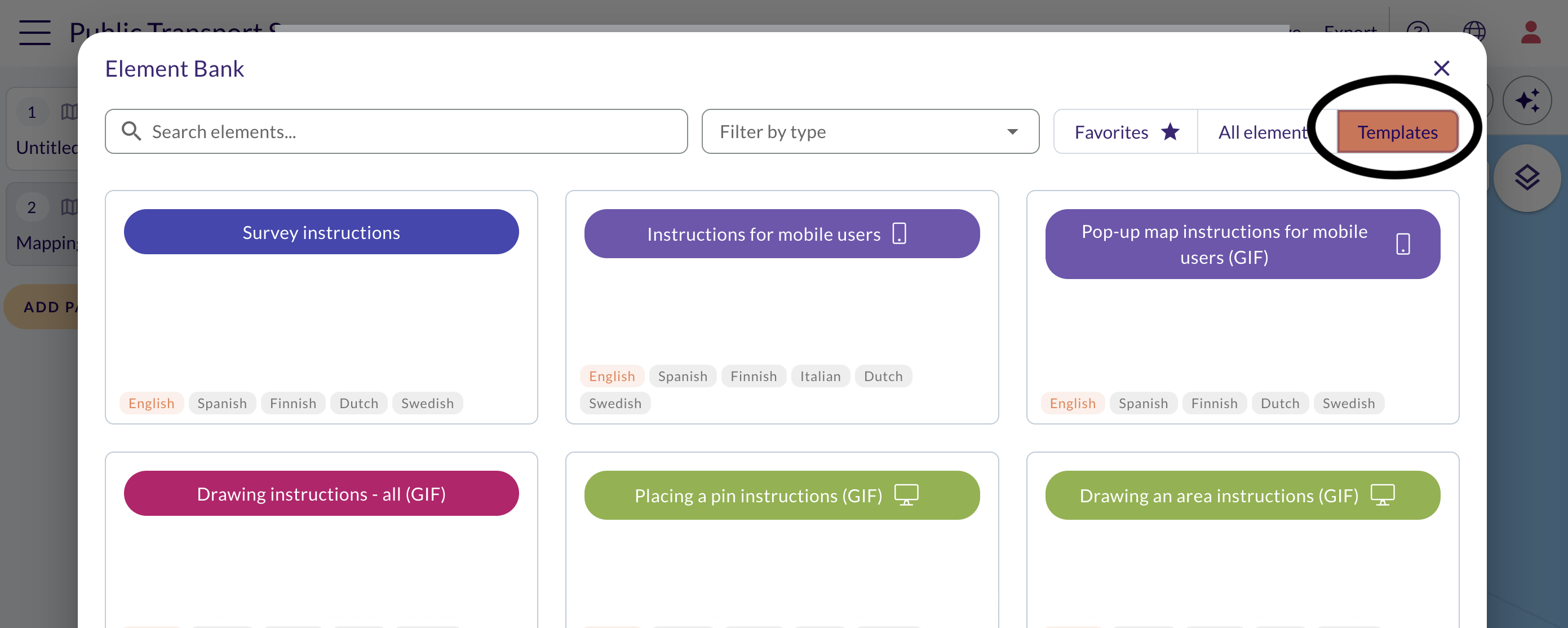The image size is (1568, 628).
Task: Click the AI sparkle assistant icon
Action: [1527, 100]
